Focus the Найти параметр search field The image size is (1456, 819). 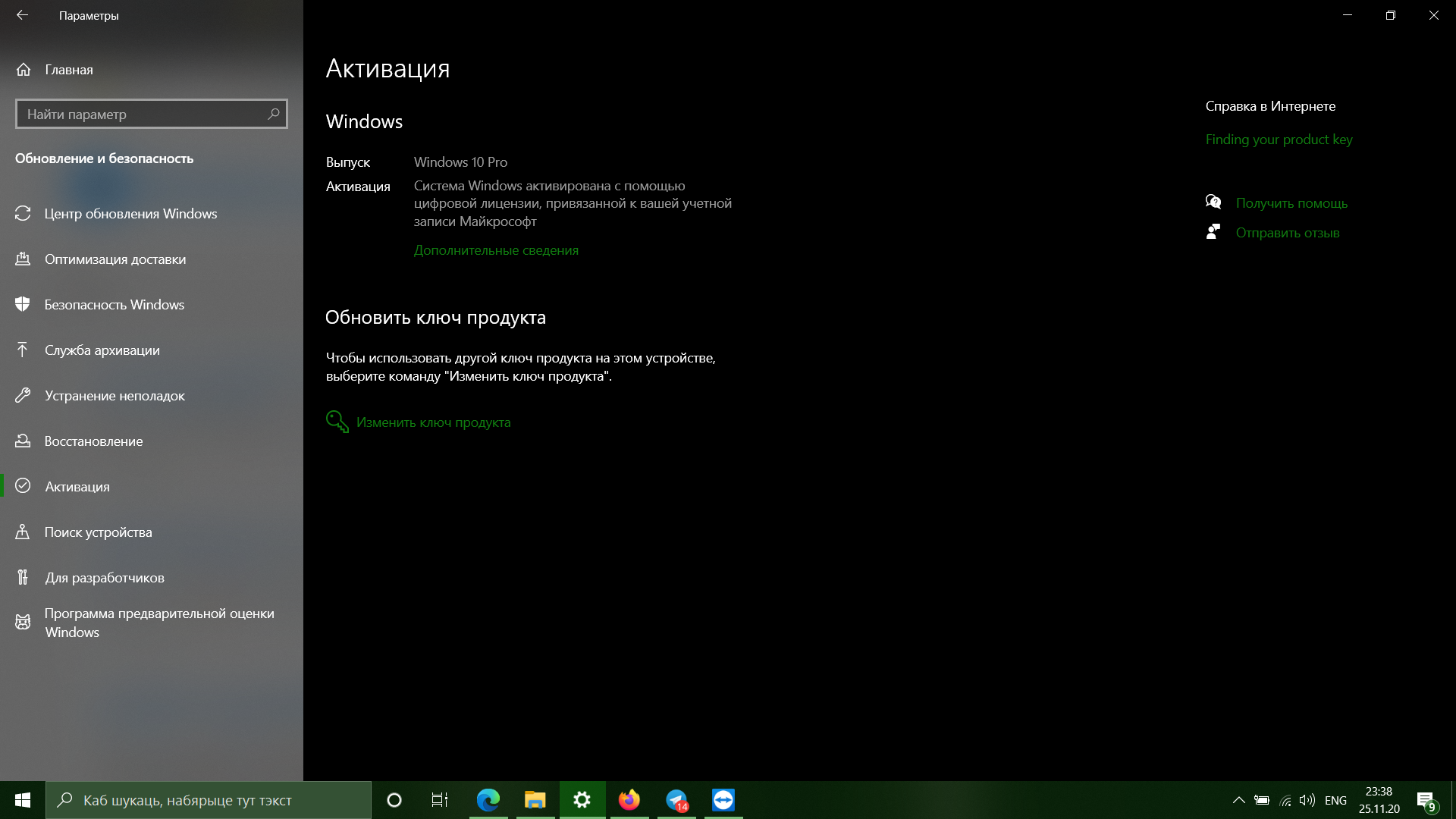[152, 114]
